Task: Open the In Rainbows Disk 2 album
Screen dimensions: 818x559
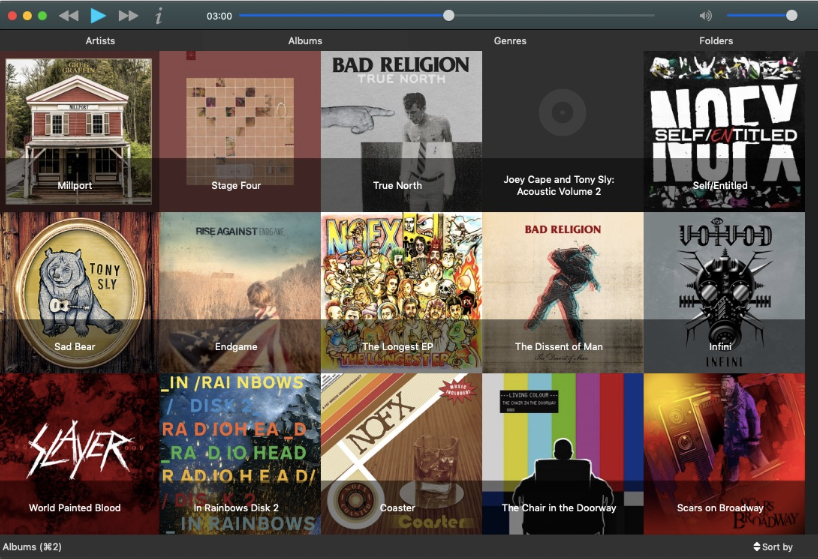Action: (240, 454)
